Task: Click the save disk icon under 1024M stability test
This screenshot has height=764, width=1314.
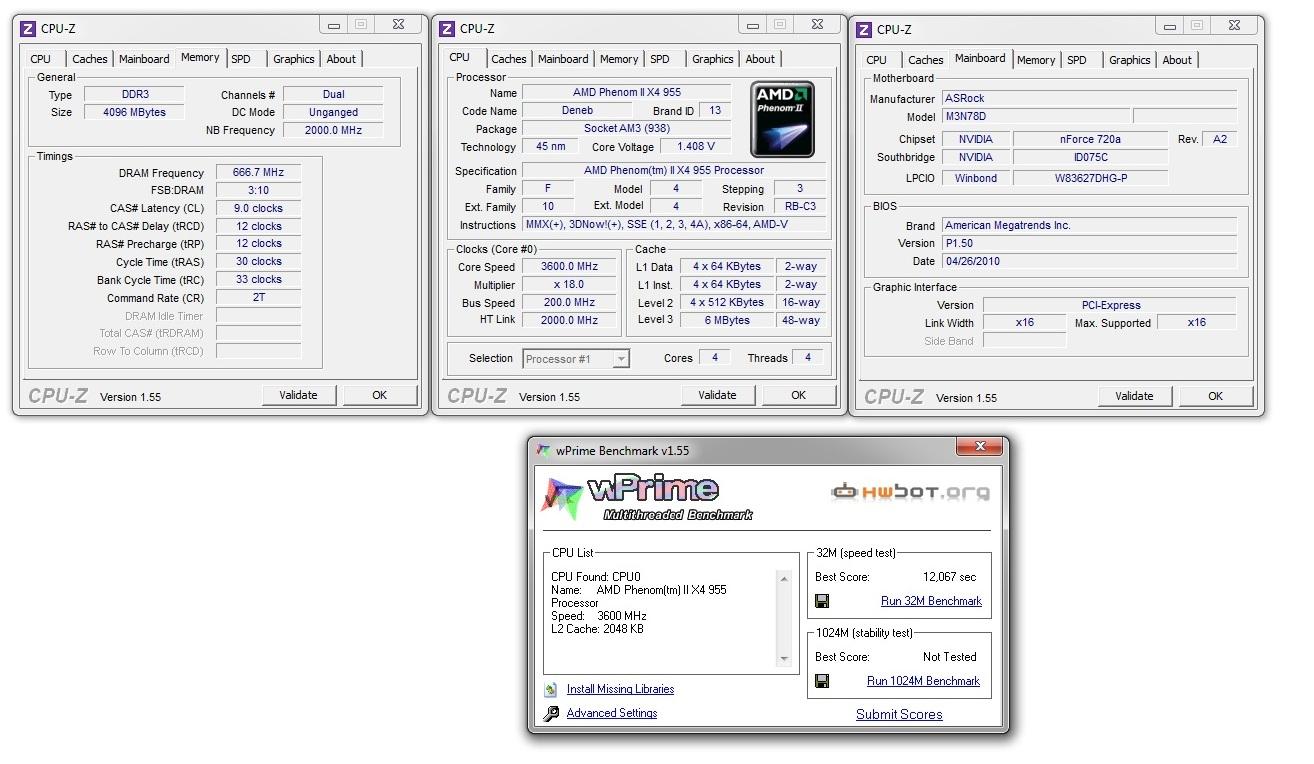Action: [822, 681]
